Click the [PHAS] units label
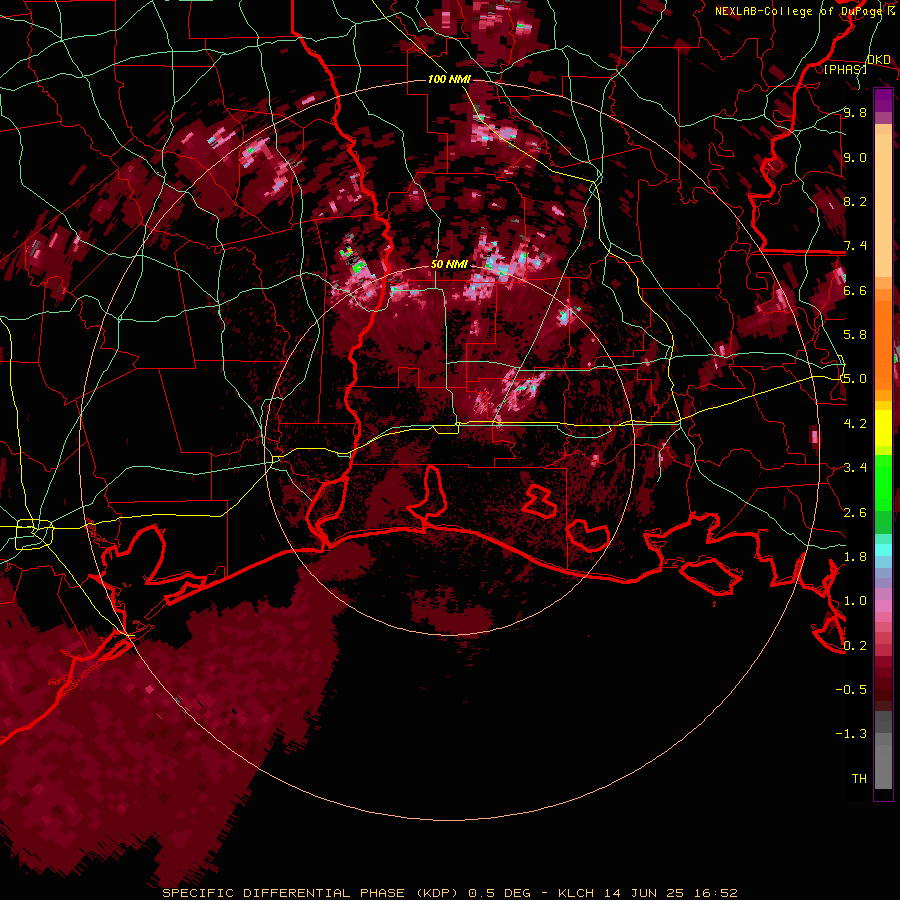The width and height of the screenshot is (900, 900). tap(845, 69)
